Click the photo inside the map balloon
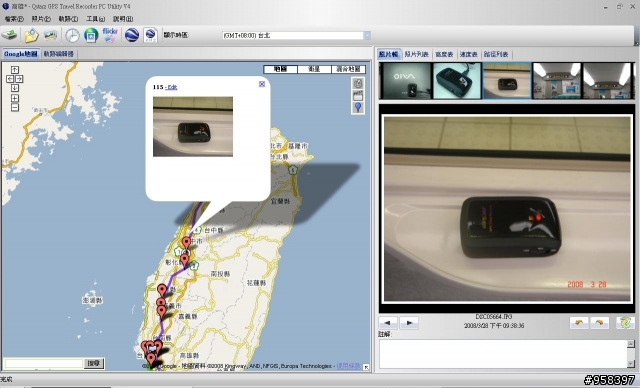This screenshot has width=640, height=388. 193,126
